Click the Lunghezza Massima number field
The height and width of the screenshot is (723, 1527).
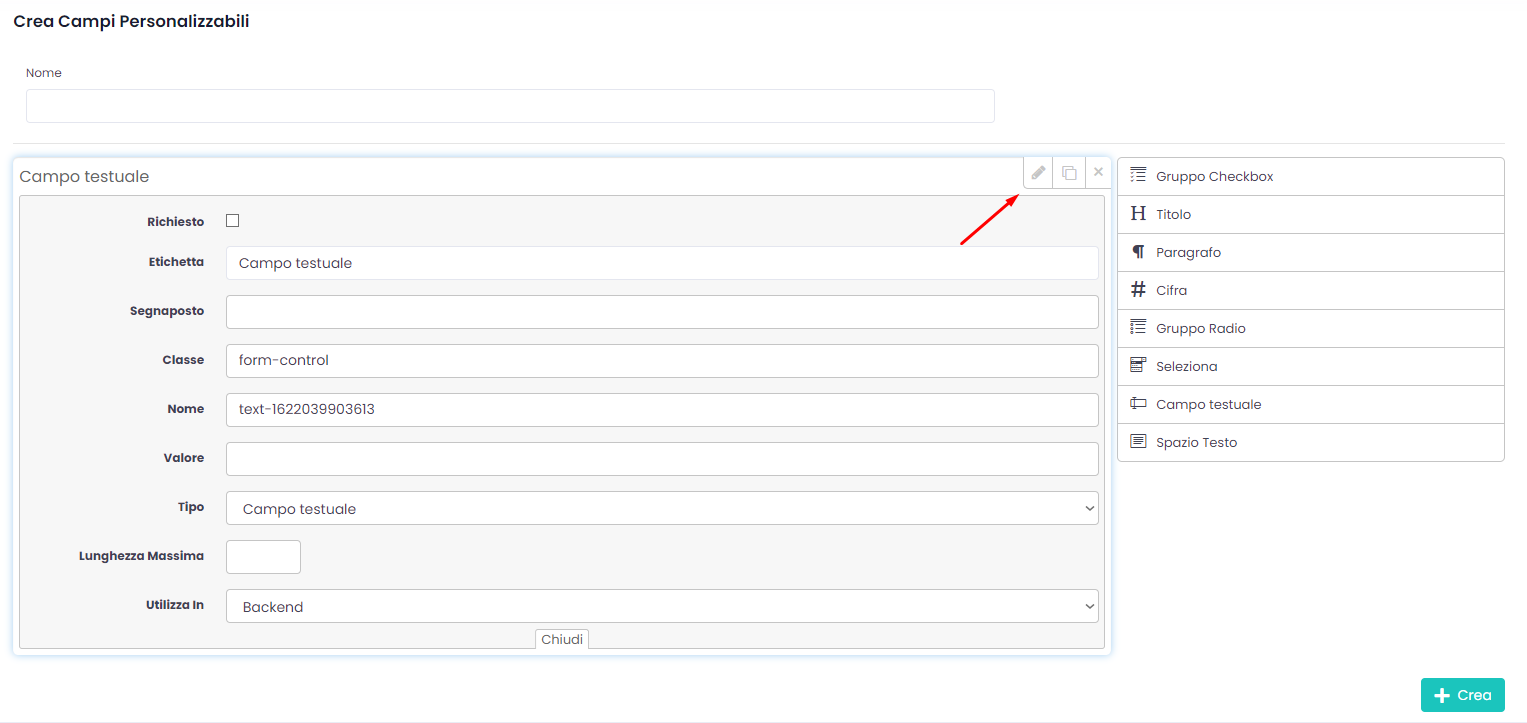(x=263, y=557)
